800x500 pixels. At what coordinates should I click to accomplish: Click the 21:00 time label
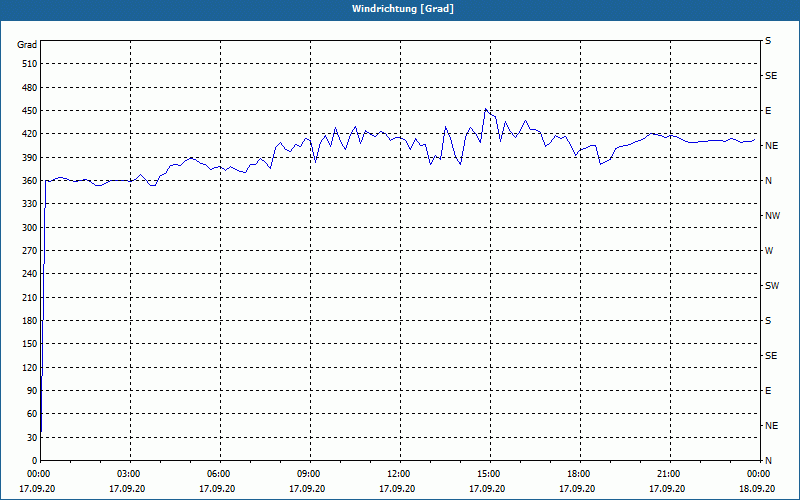click(x=670, y=474)
